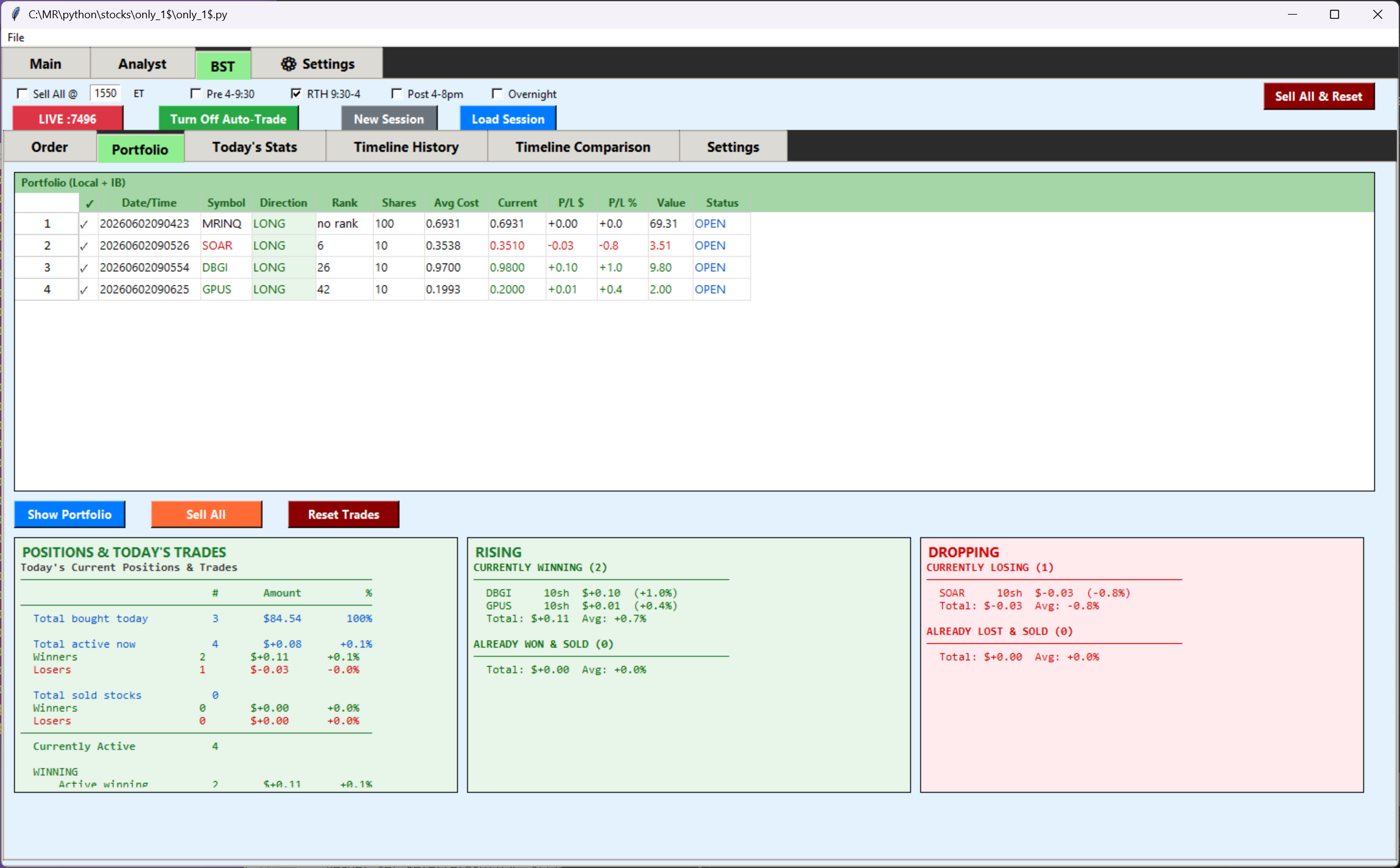The height and width of the screenshot is (868, 1400).
Task: Open the File menu
Action: point(16,38)
